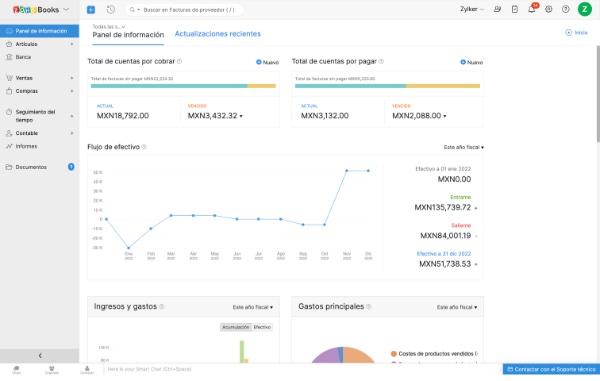Open the Zoho Books app switcher dropdown

66,9
